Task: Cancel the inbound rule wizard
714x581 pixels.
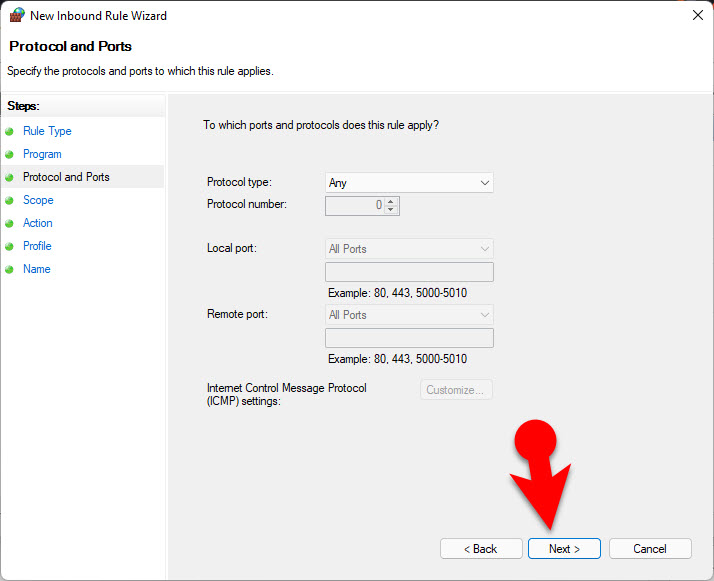Action: [650, 549]
